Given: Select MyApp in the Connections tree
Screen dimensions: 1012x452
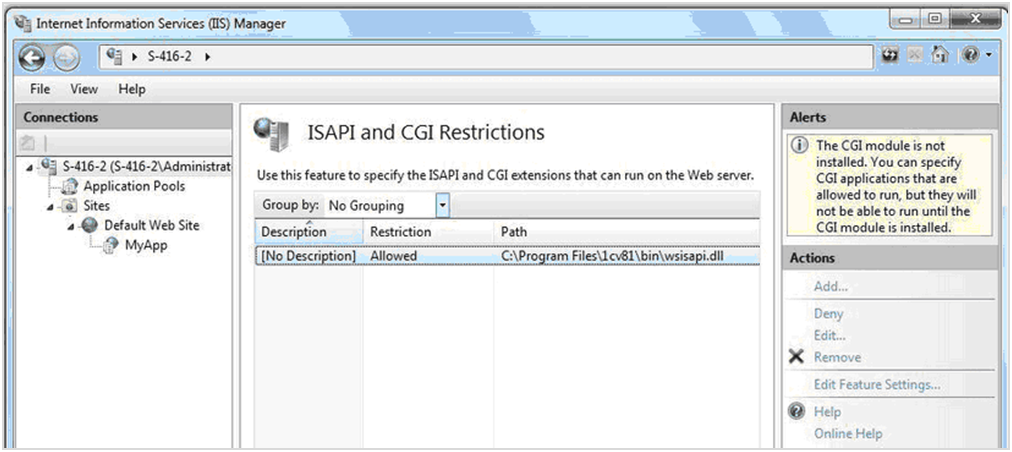Looking at the screenshot, I should (x=145, y=246).
